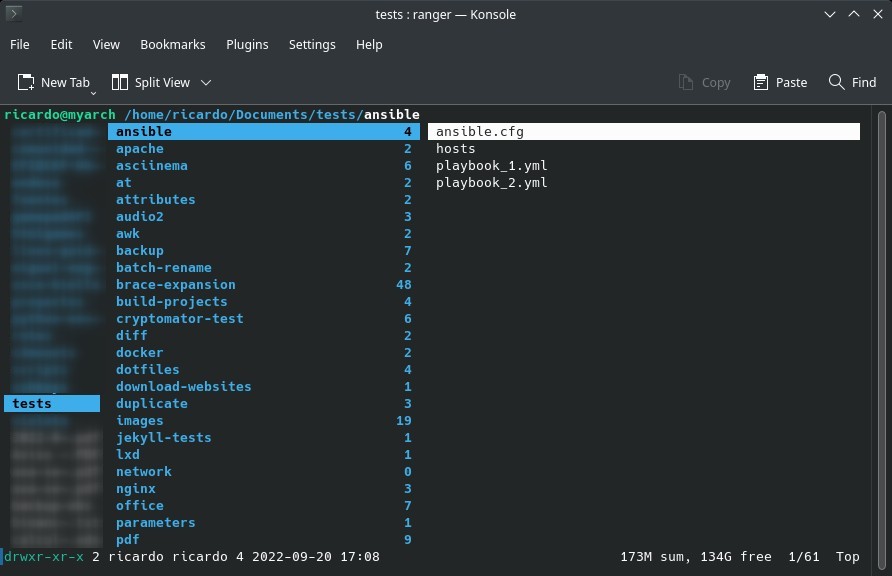Image resolution: width=892 pixels, height=576 pixels.
Task: Open the View menu
Action: [x=106, y=44]
